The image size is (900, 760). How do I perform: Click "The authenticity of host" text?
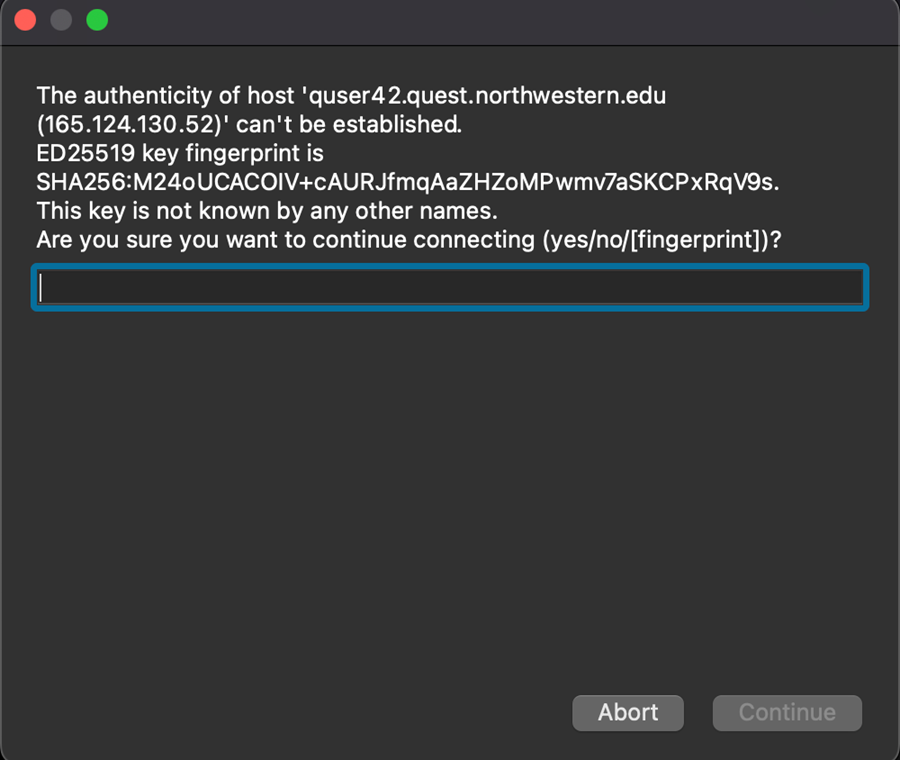click(x=165, y=97)
